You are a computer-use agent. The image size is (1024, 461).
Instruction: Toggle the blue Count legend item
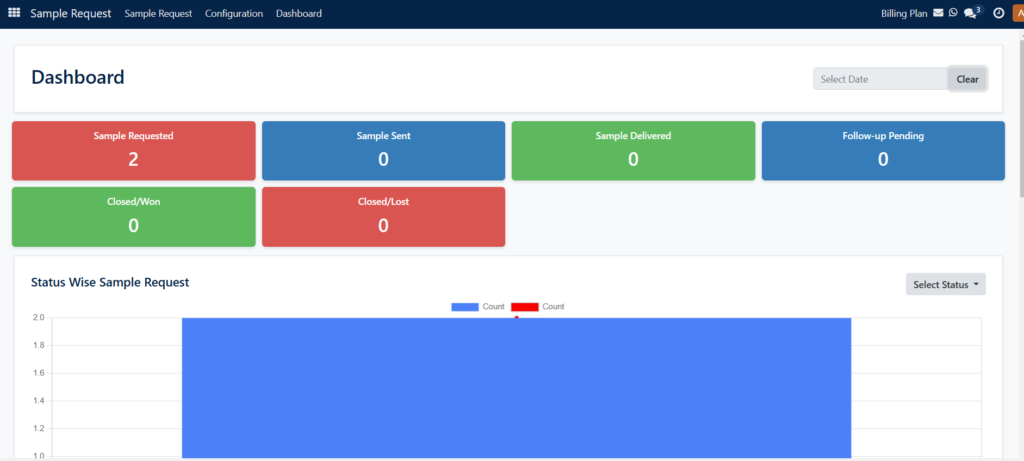coord(477,307)
